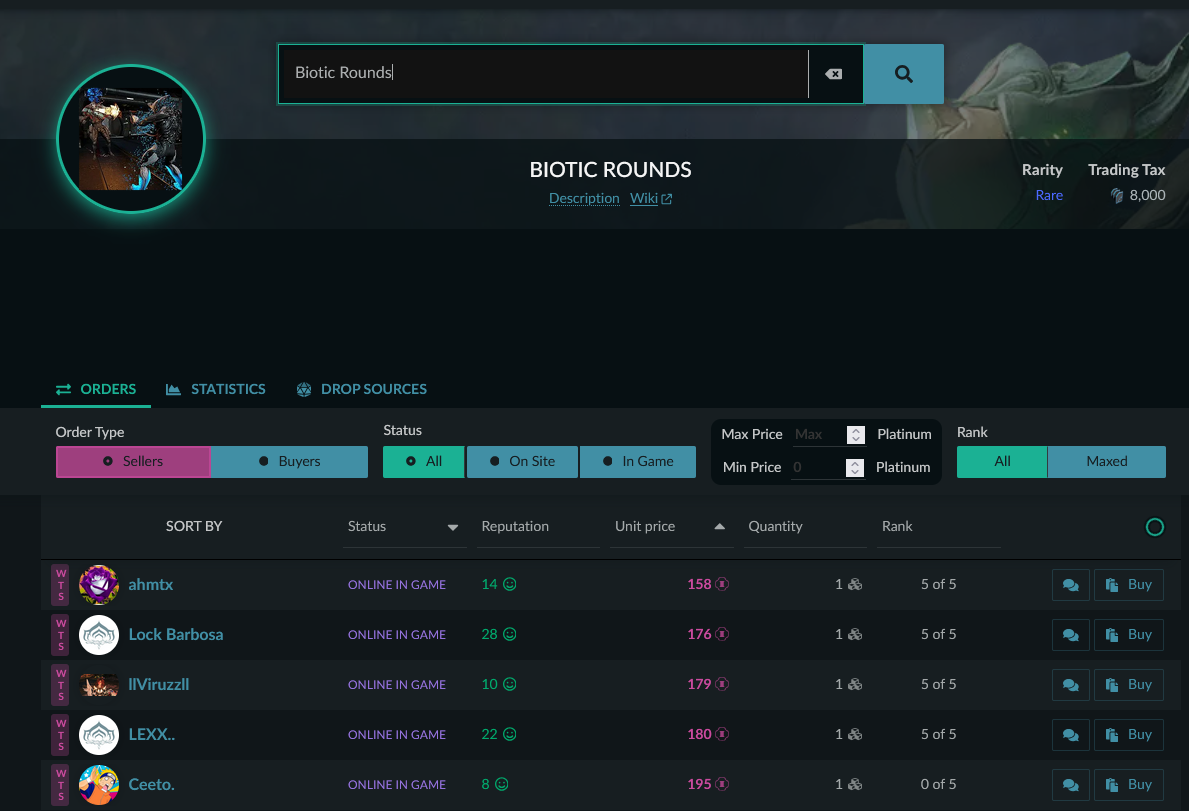Image resolution: width=1189 pixels, height=811 pixels.
Task: Filter orders by On Site status
Action: coord(522,462)
